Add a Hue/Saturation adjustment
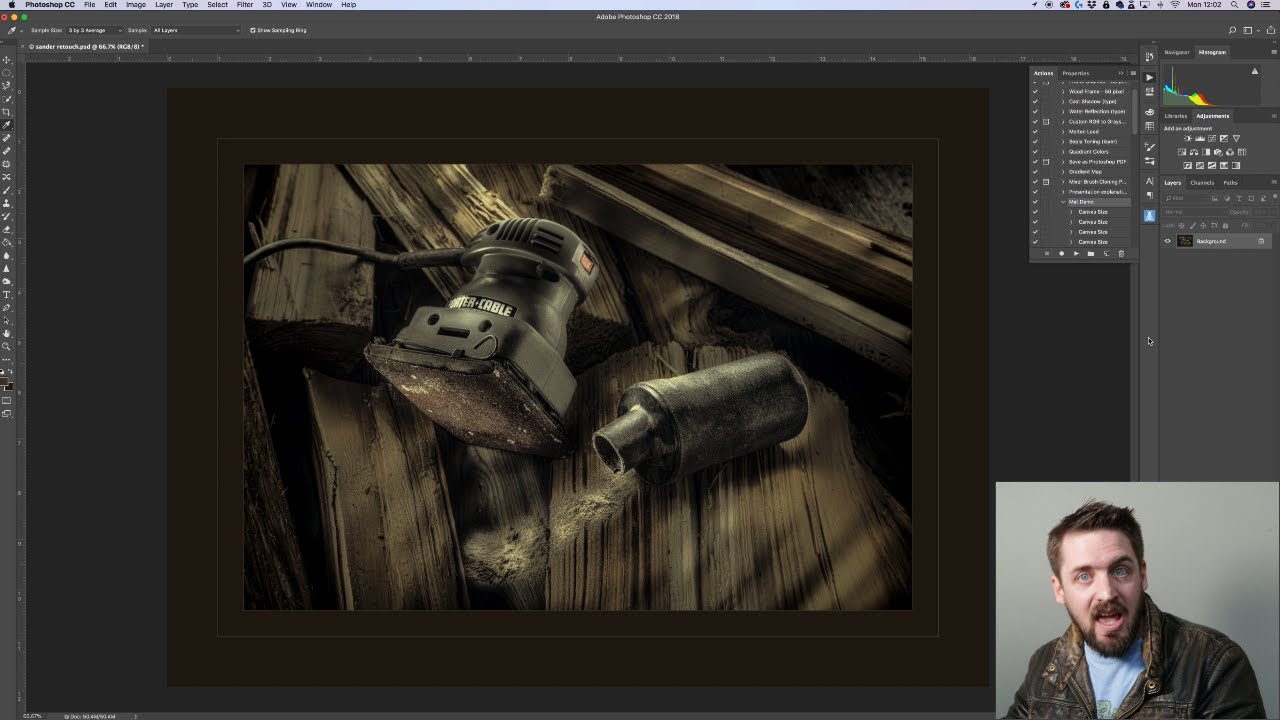Image resolution: width=1280 pixels, height=720 pixels. [1182, 152]
